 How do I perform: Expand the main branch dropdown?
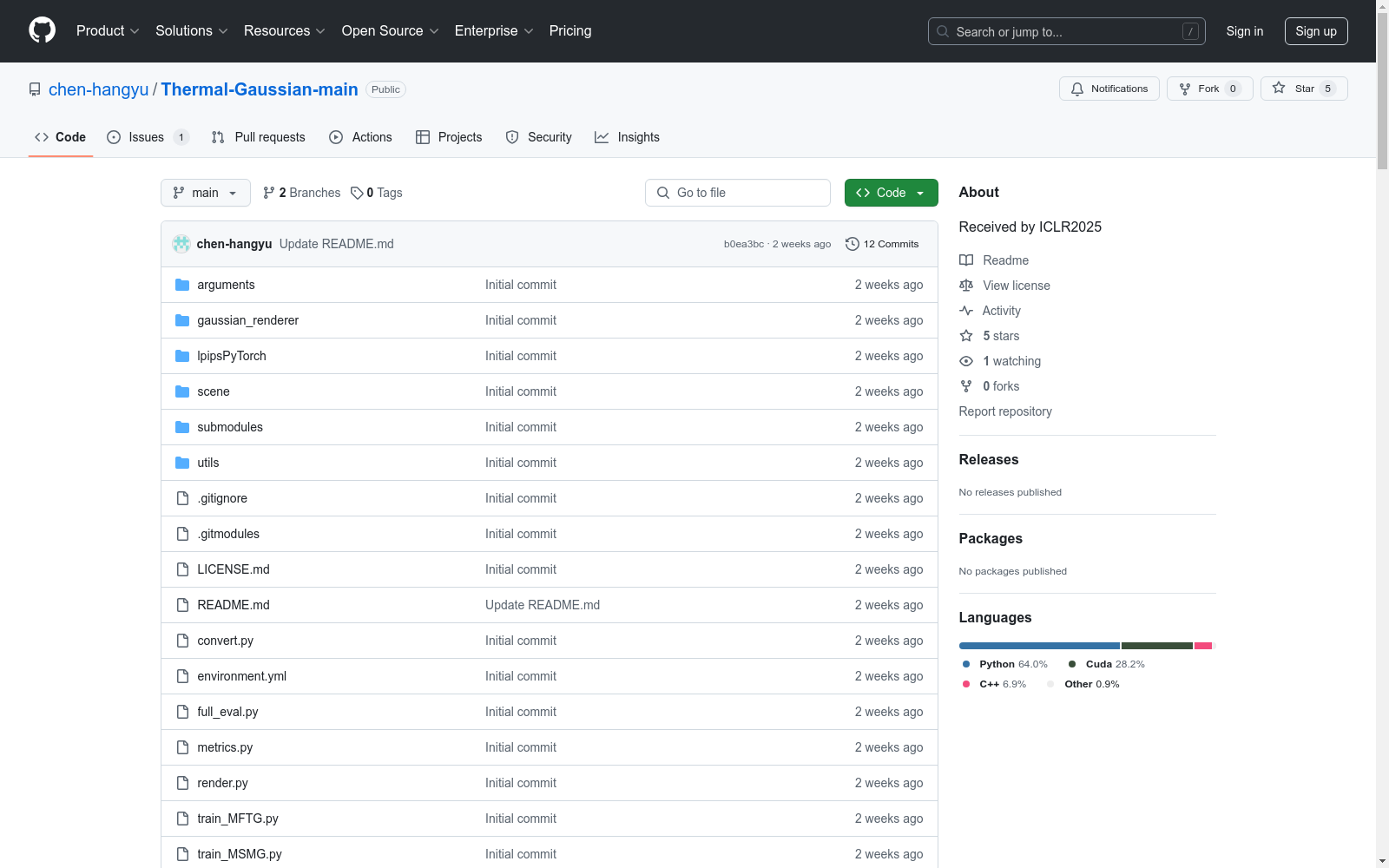coord(205,193)
